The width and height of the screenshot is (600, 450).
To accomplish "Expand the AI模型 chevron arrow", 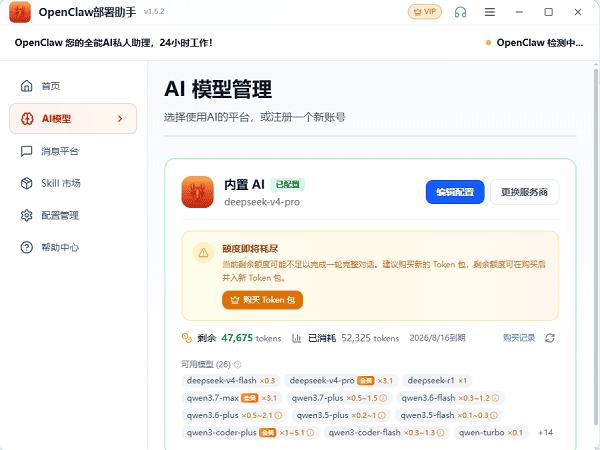I will point(120,119).
